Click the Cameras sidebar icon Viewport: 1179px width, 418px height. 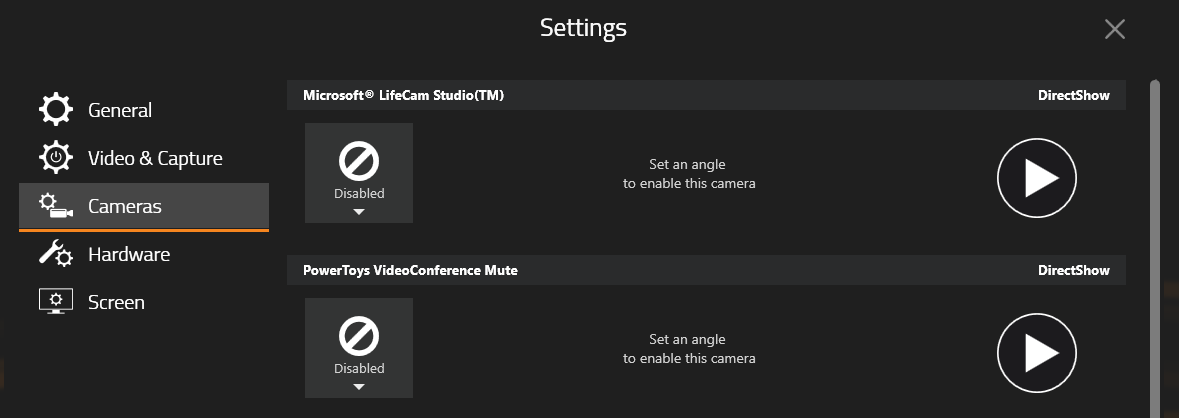[x=56, y=206]
